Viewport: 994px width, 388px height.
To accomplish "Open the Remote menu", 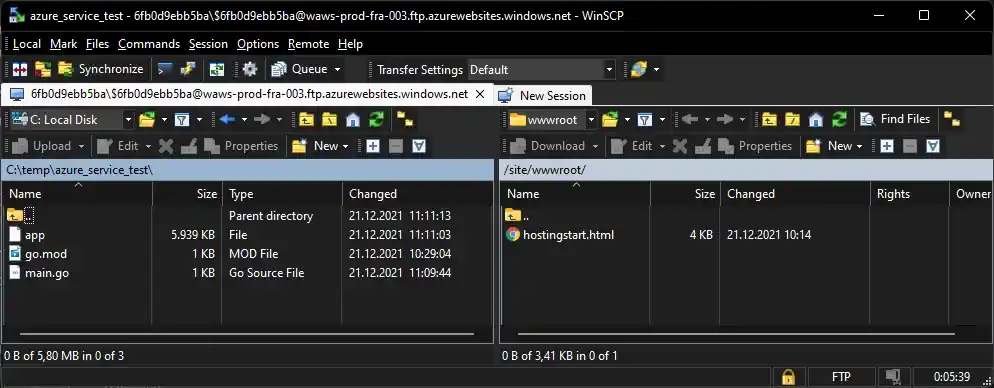I will point(308,44).
